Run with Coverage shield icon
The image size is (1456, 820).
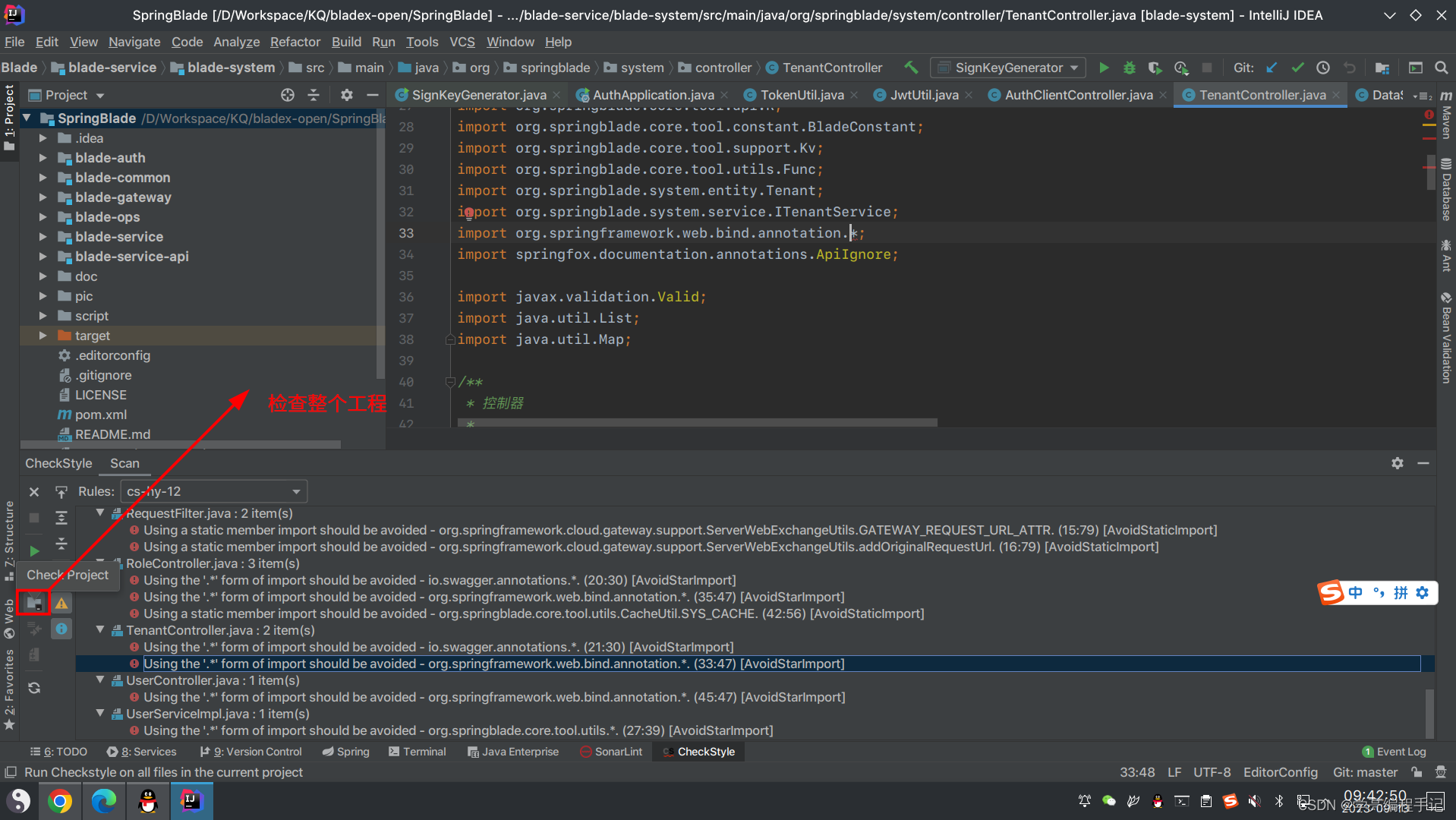click(1155, 68)
